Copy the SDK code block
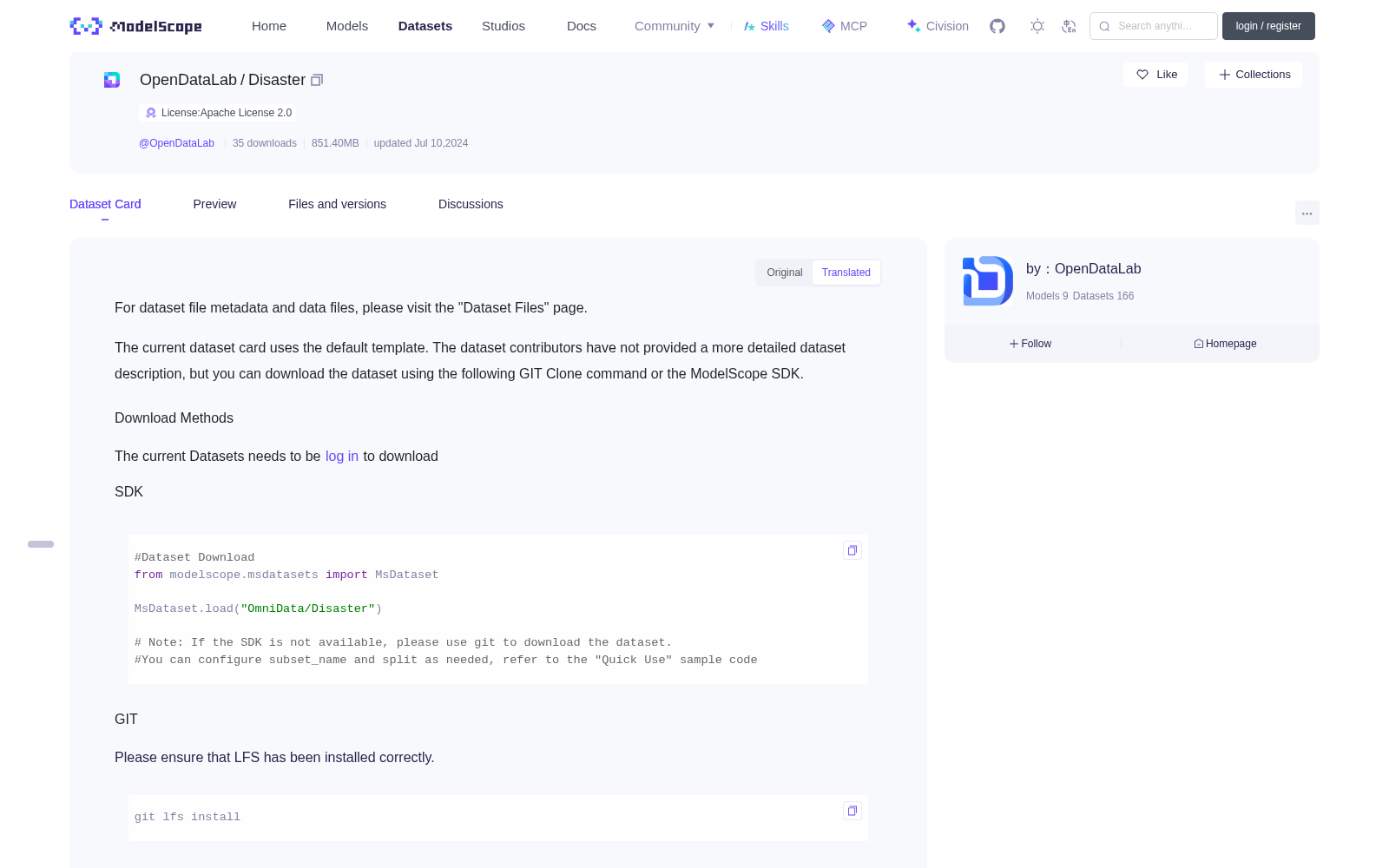This screenshot has height=868, width=1389. (x=852, y=550)
